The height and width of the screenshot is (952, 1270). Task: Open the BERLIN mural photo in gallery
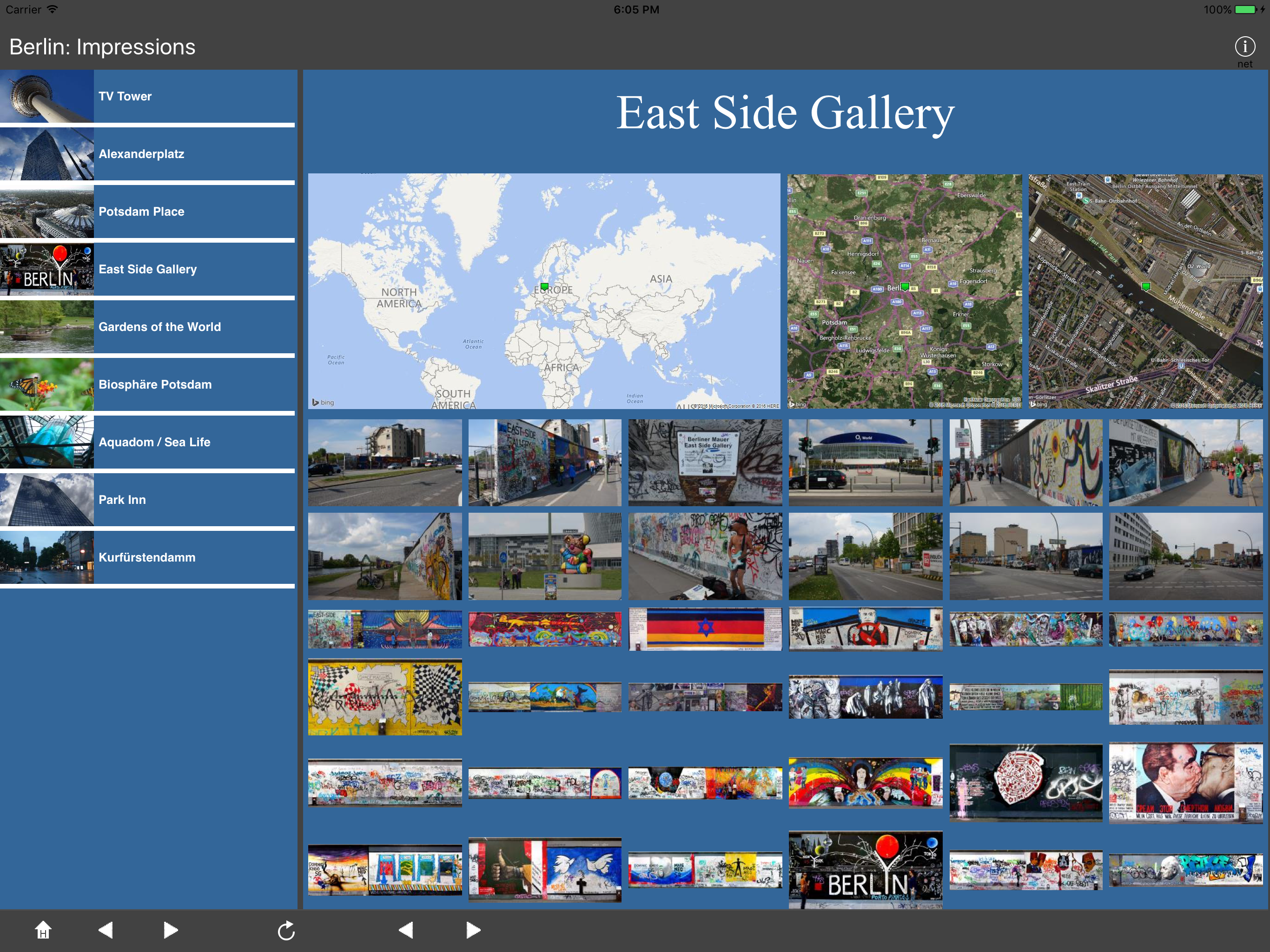pyautogui.click(x=865, y=869)
